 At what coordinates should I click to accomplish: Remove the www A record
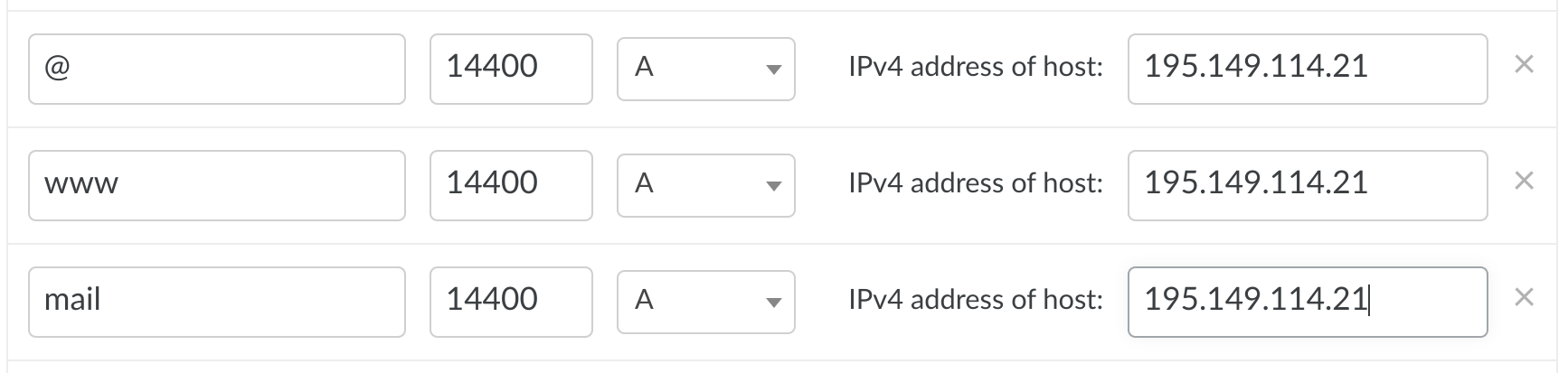pyautogui.click(x=1524, y=181)
